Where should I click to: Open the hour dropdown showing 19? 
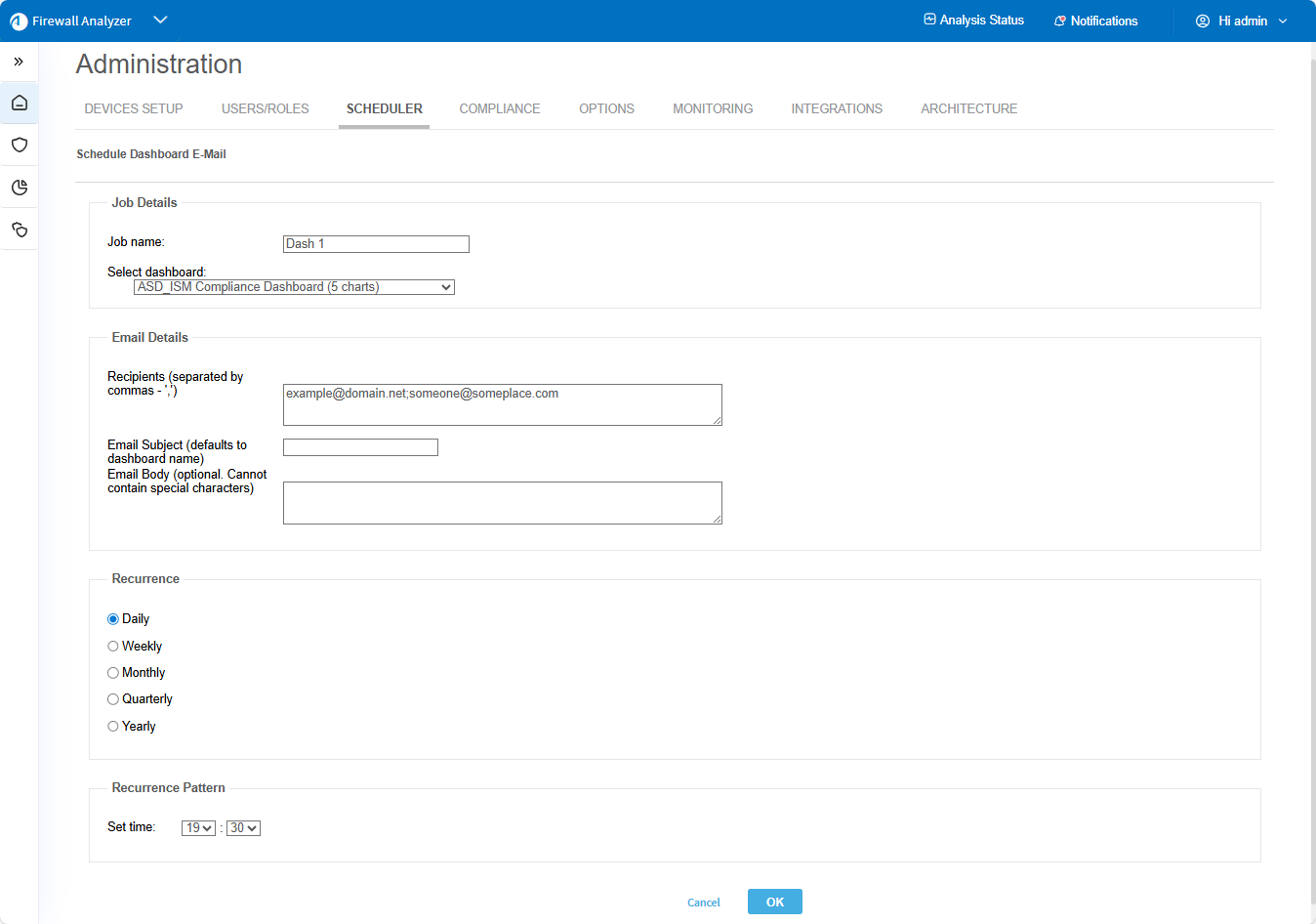tap(198, 828)
